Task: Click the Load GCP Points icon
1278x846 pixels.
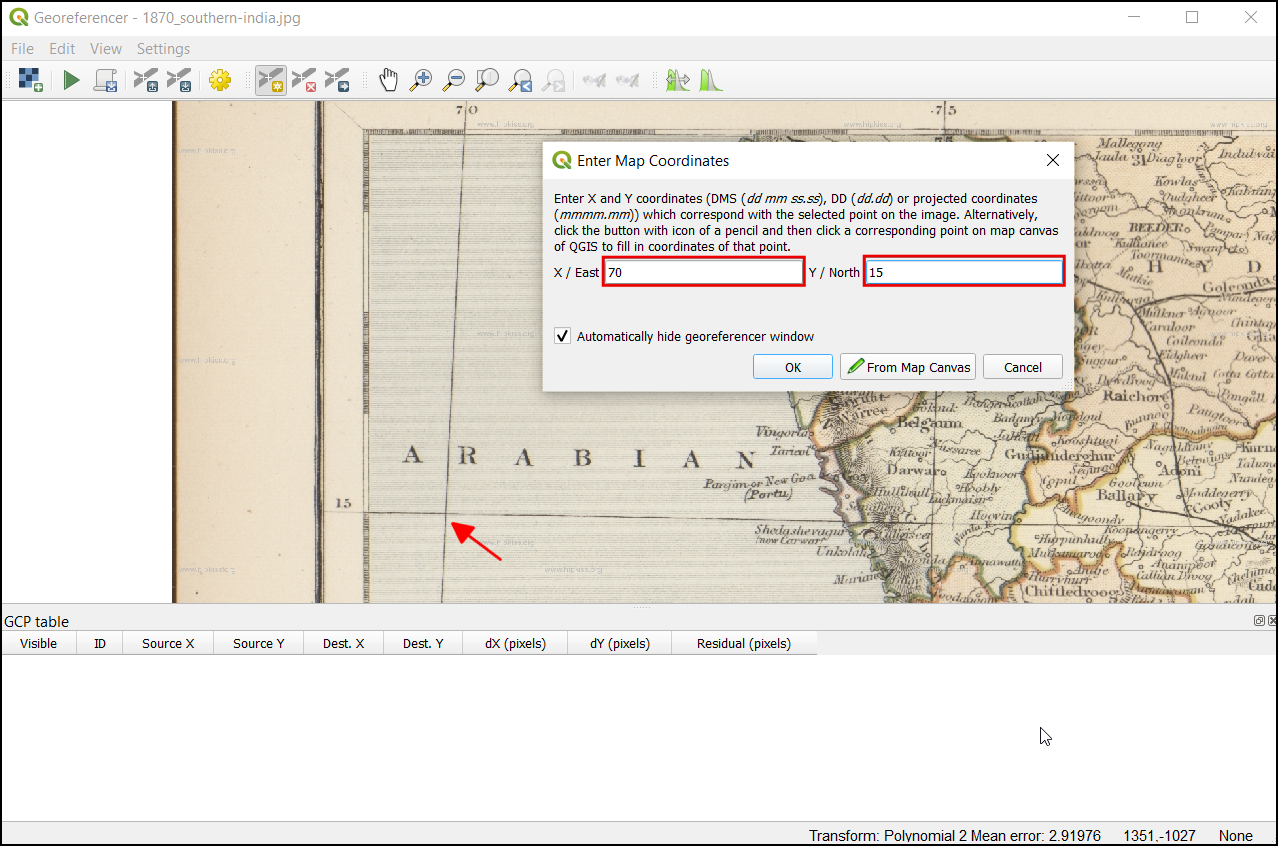Action: point(146,80)
